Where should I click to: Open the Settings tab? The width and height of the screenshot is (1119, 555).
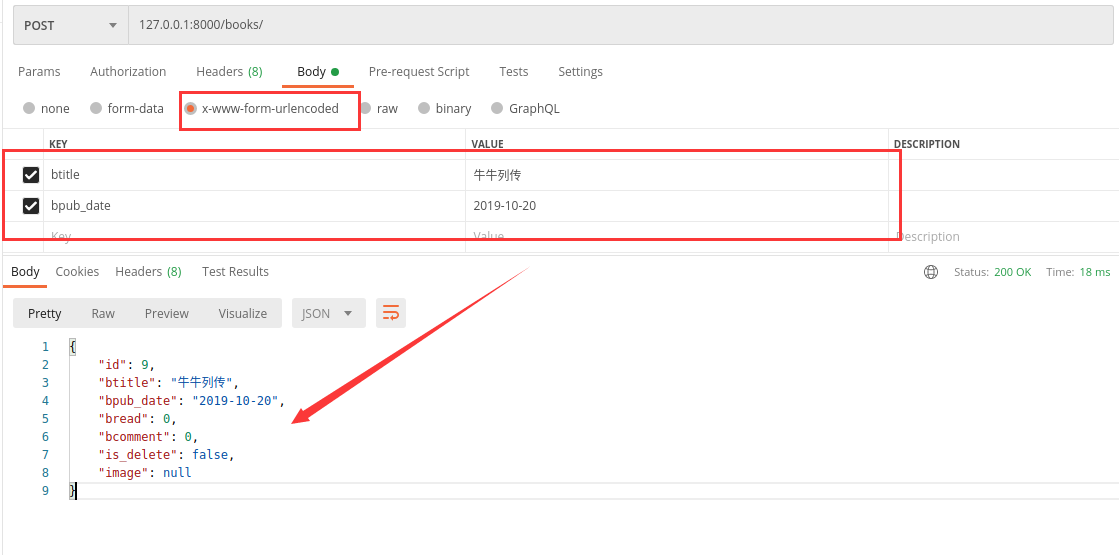pyautogui.click(x=580, y=71)
